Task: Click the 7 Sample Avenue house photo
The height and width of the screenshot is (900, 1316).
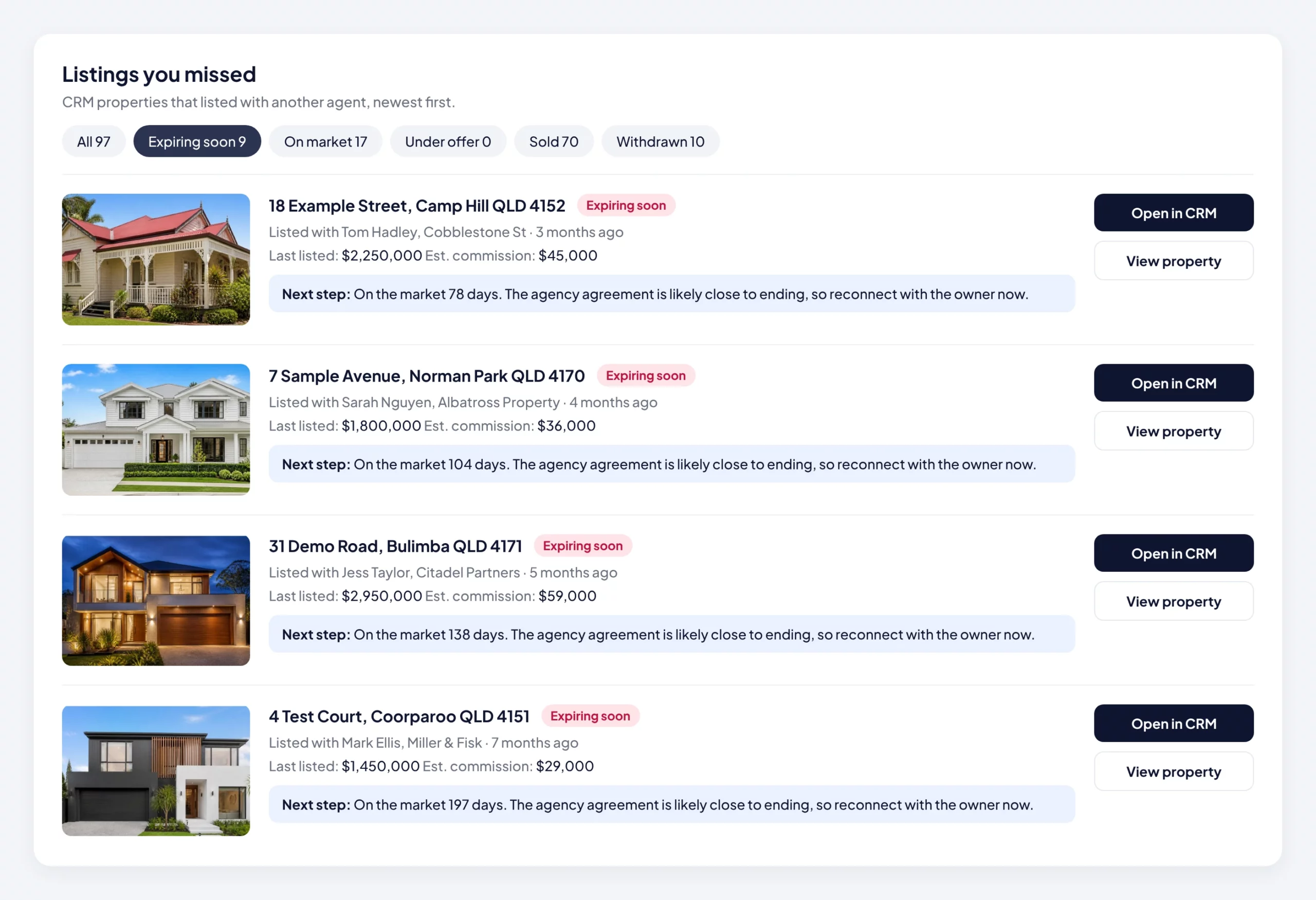Action: [156, 430]
